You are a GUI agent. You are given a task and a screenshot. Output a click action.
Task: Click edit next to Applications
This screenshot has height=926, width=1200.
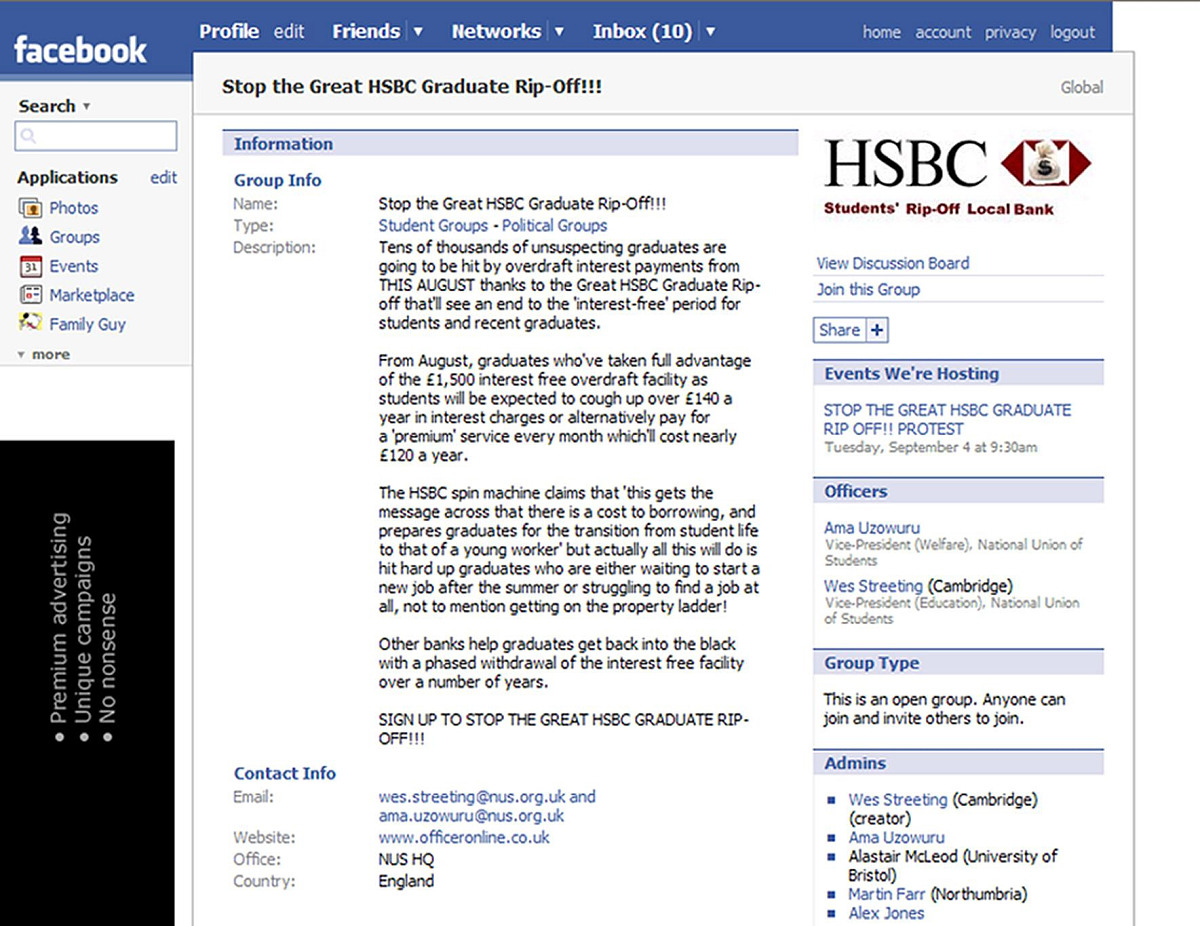pyautogui.click(x=164, y=177)
